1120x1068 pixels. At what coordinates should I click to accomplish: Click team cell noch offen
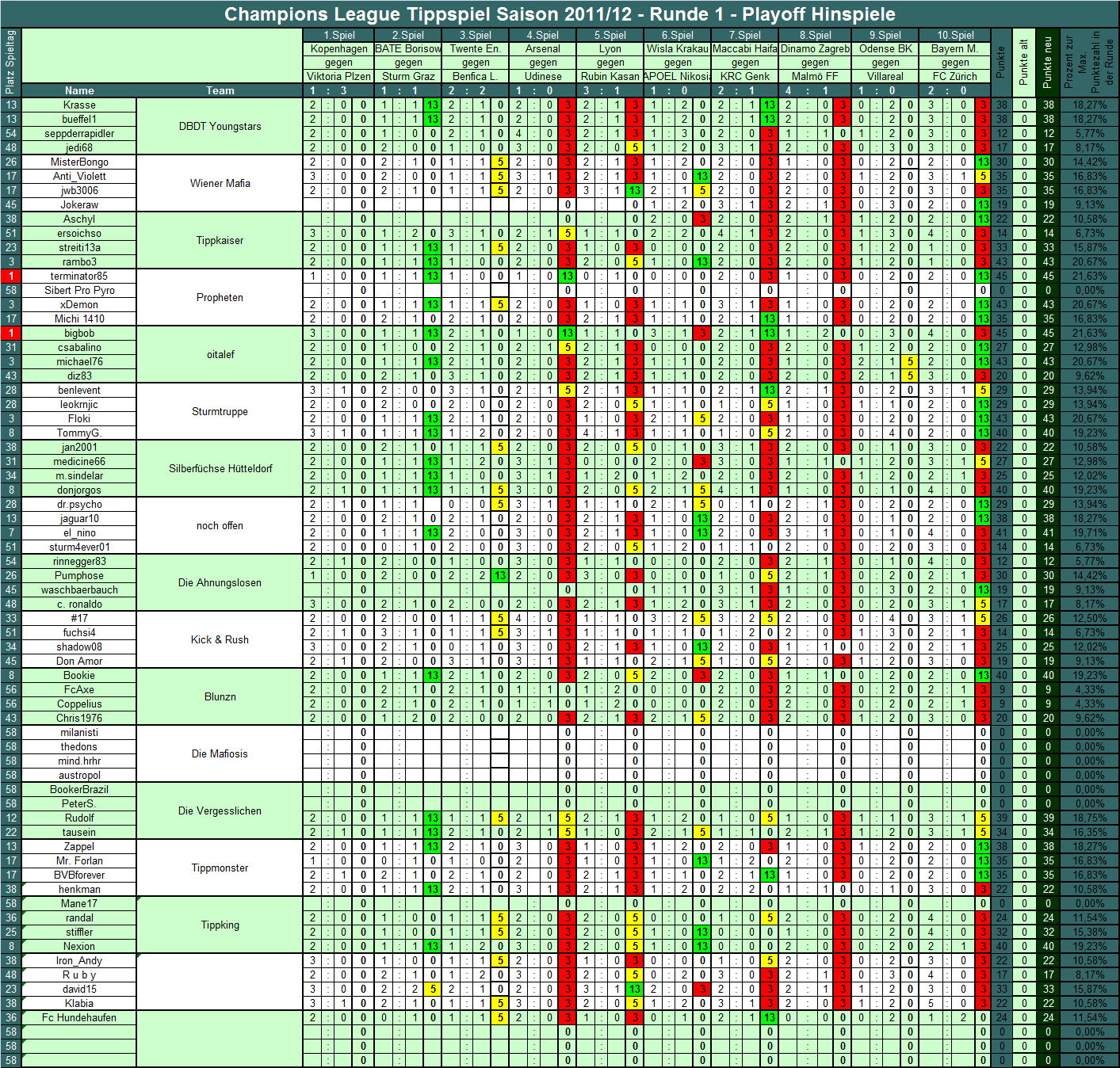pyautogui.click(x=220, y=525)
